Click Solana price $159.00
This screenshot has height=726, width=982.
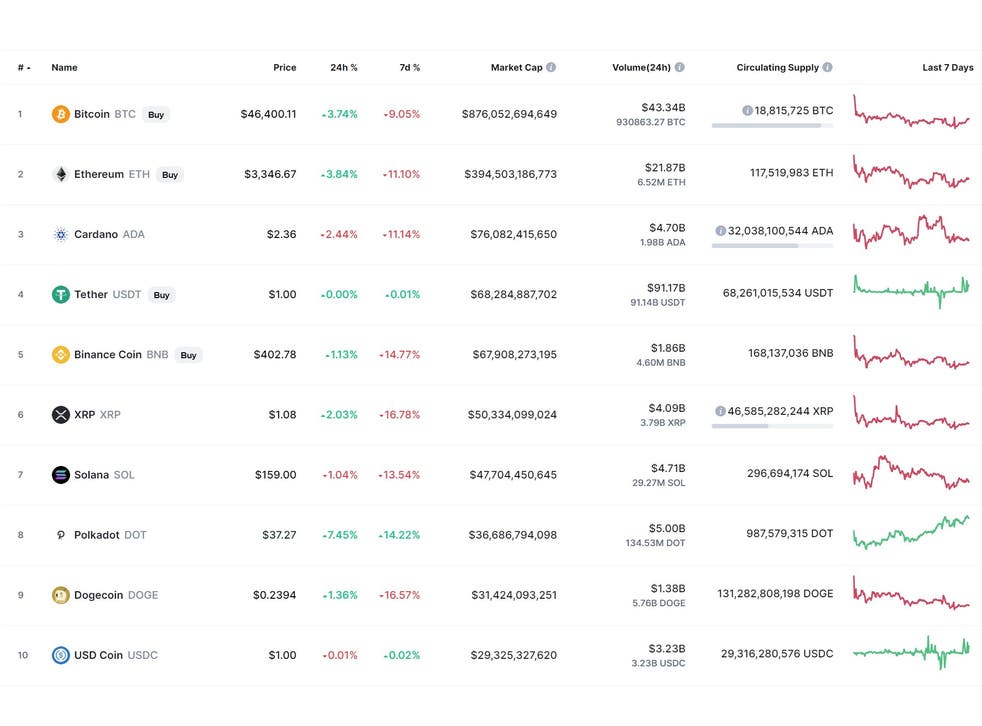pos(276,475)
